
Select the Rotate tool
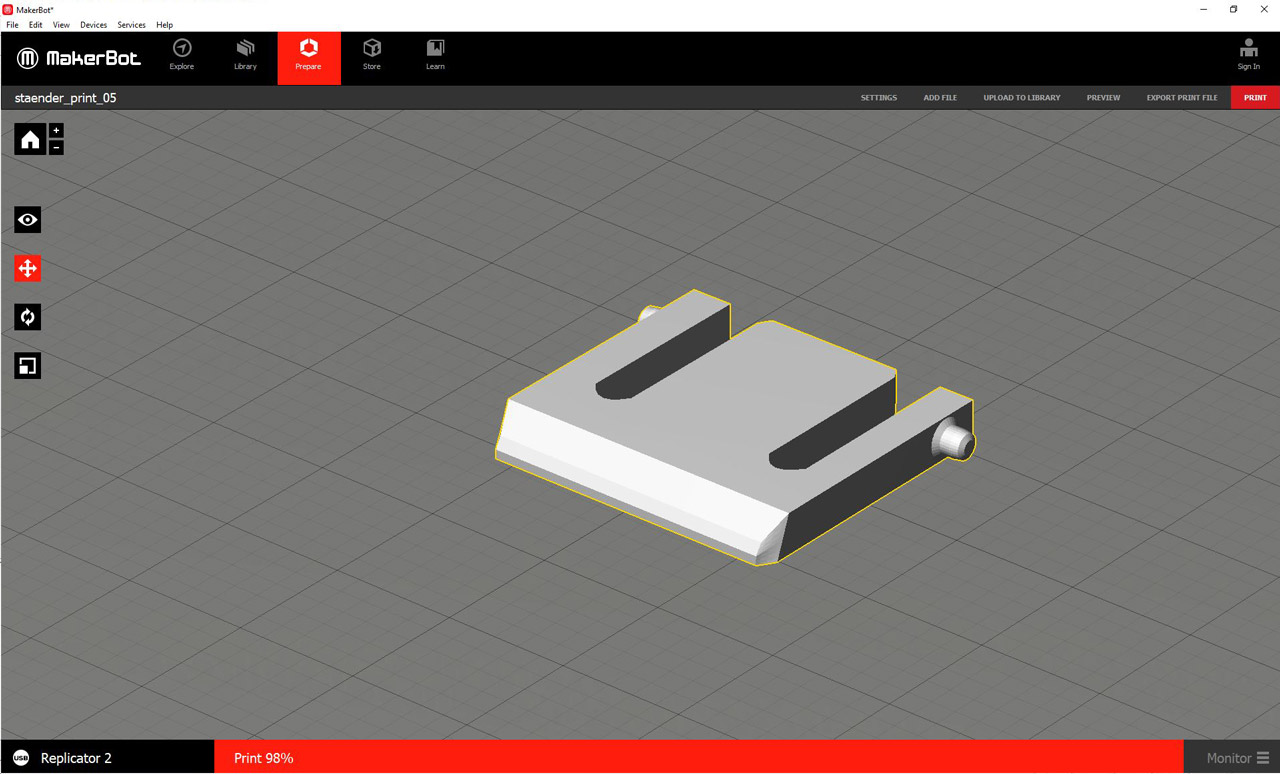(28, 317)
